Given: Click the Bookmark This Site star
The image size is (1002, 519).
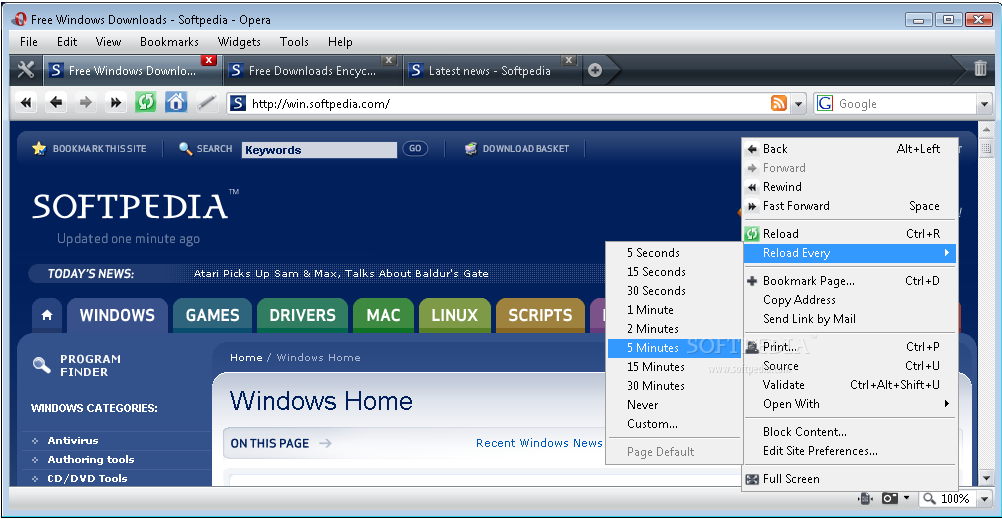Looking at the screenshot, I should [x=39, y=148].
